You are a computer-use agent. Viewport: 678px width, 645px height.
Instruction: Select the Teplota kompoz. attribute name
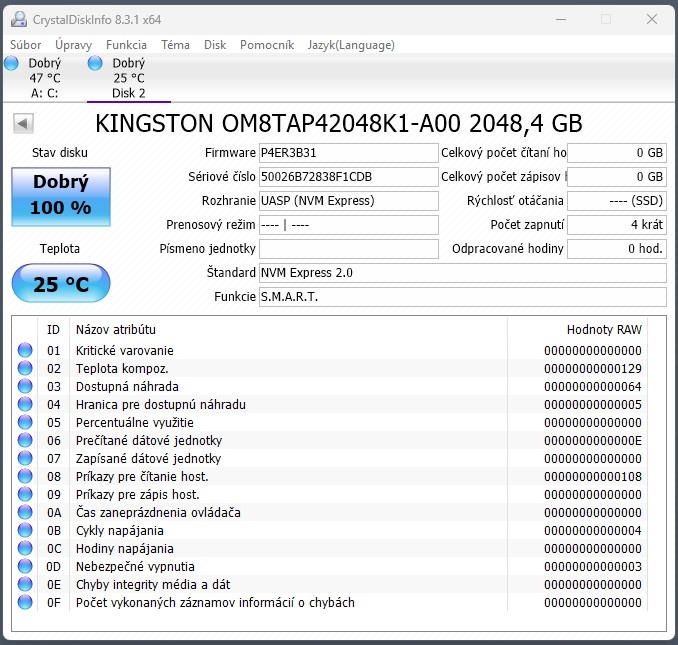point(122,369)
